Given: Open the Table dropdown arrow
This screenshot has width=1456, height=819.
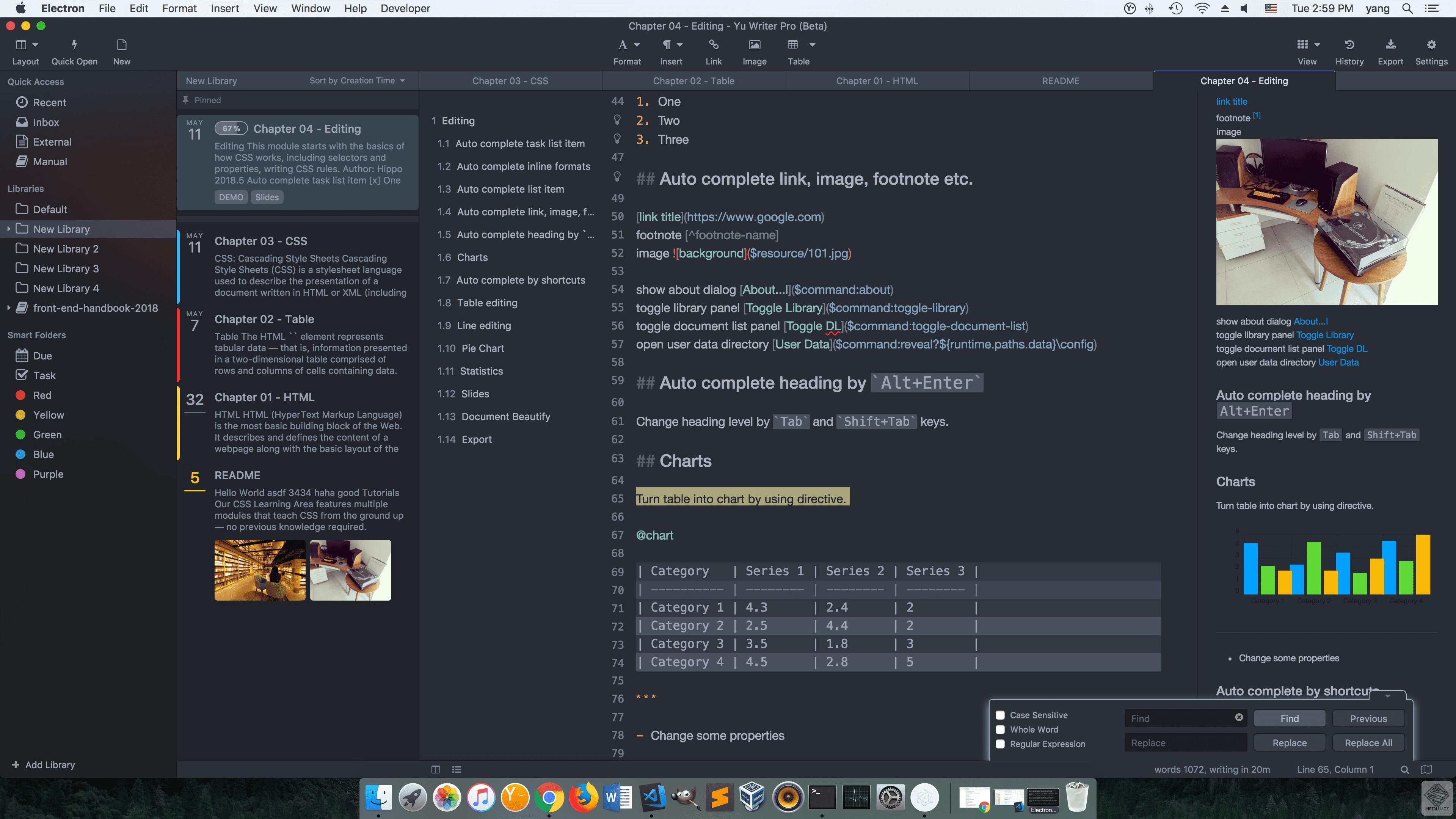Looking at the screenshot, I should coord(812,45).
